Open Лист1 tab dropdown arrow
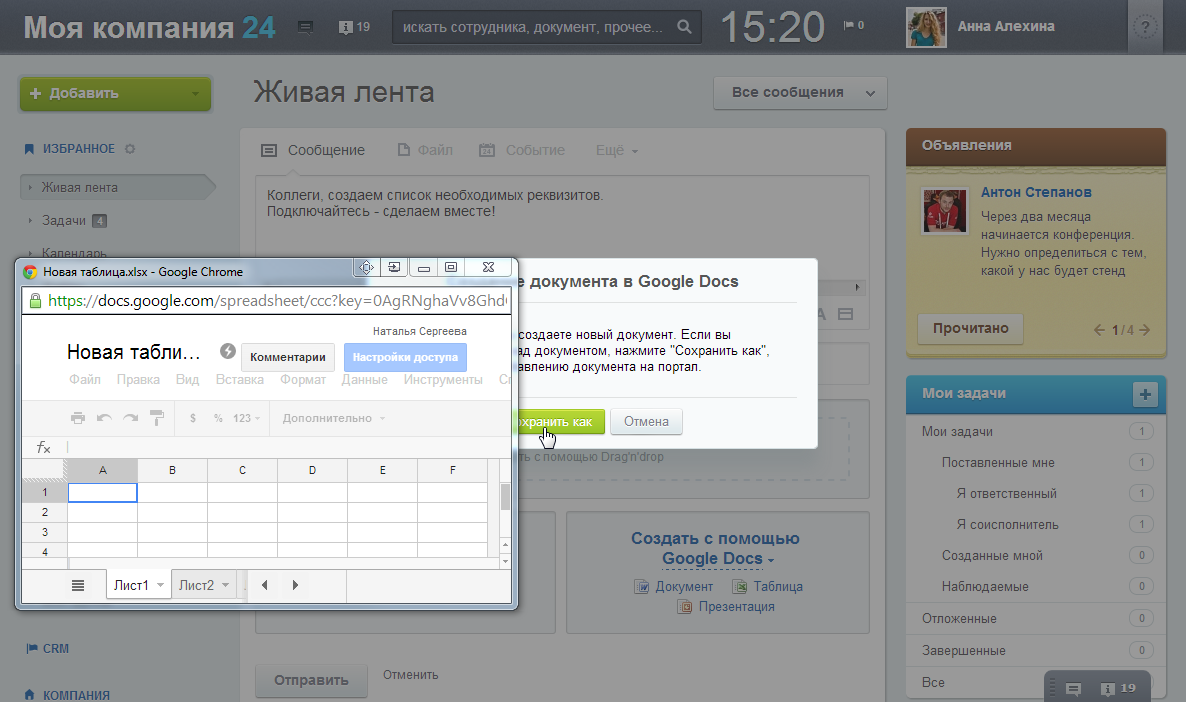The image size is (1186, 702). tap(160, 586)
